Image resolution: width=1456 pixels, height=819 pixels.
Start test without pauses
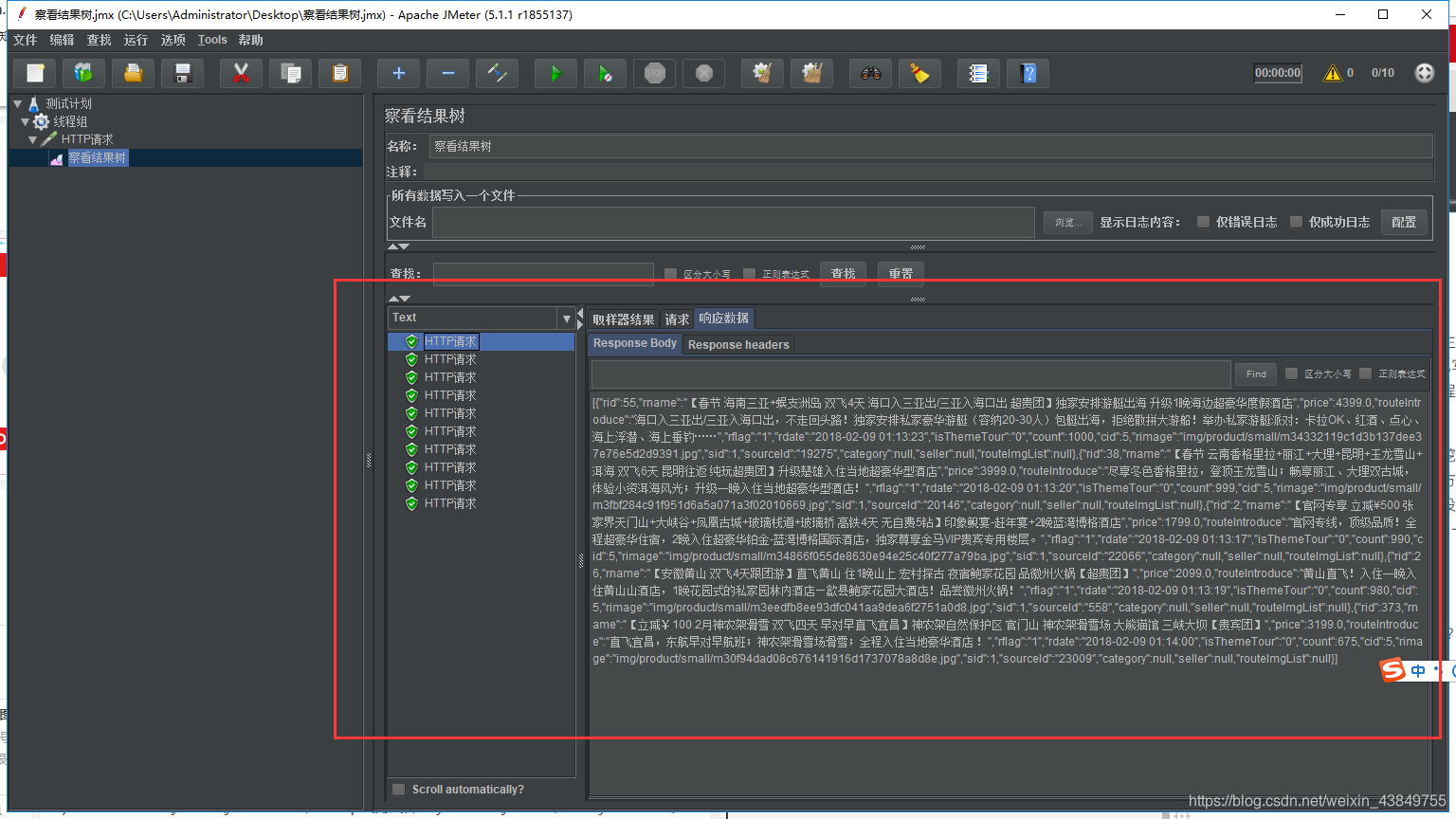click(606, 73)
